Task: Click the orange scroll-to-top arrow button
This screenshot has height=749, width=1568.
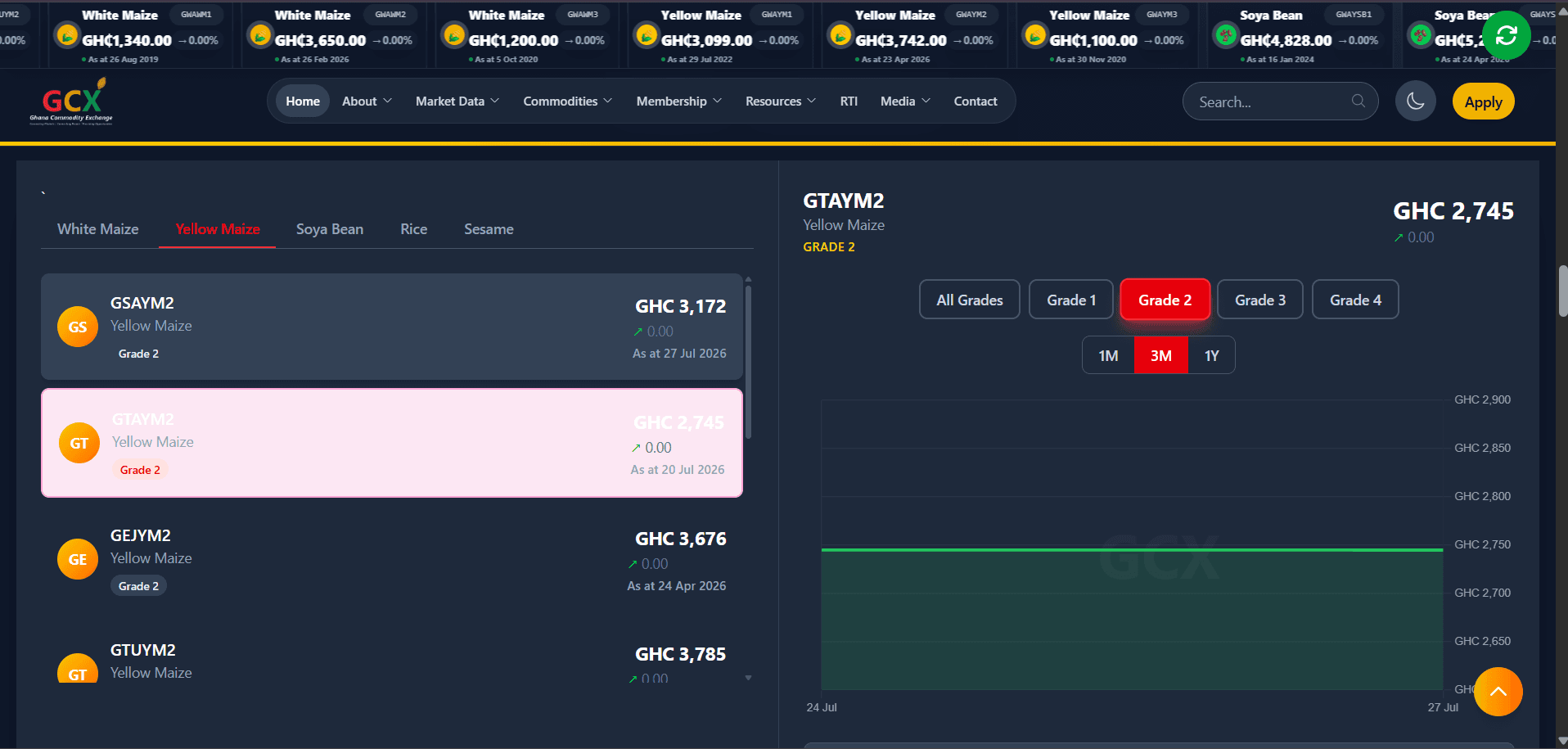Action: [1498, 692]
